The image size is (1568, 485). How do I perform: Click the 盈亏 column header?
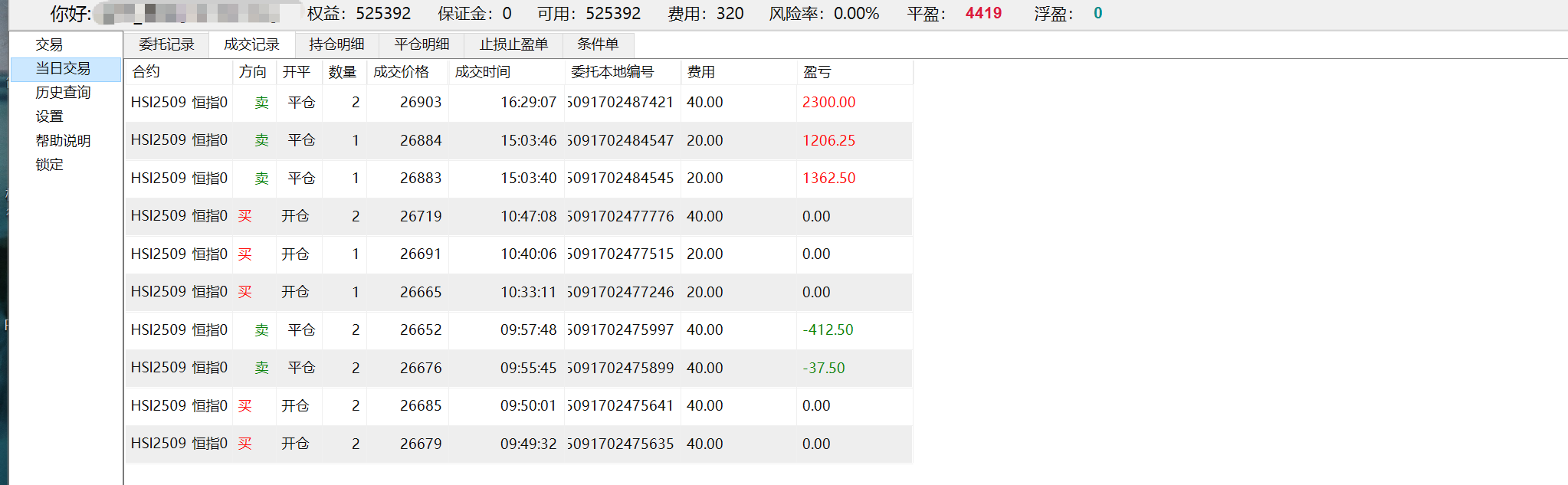(817, 72)
